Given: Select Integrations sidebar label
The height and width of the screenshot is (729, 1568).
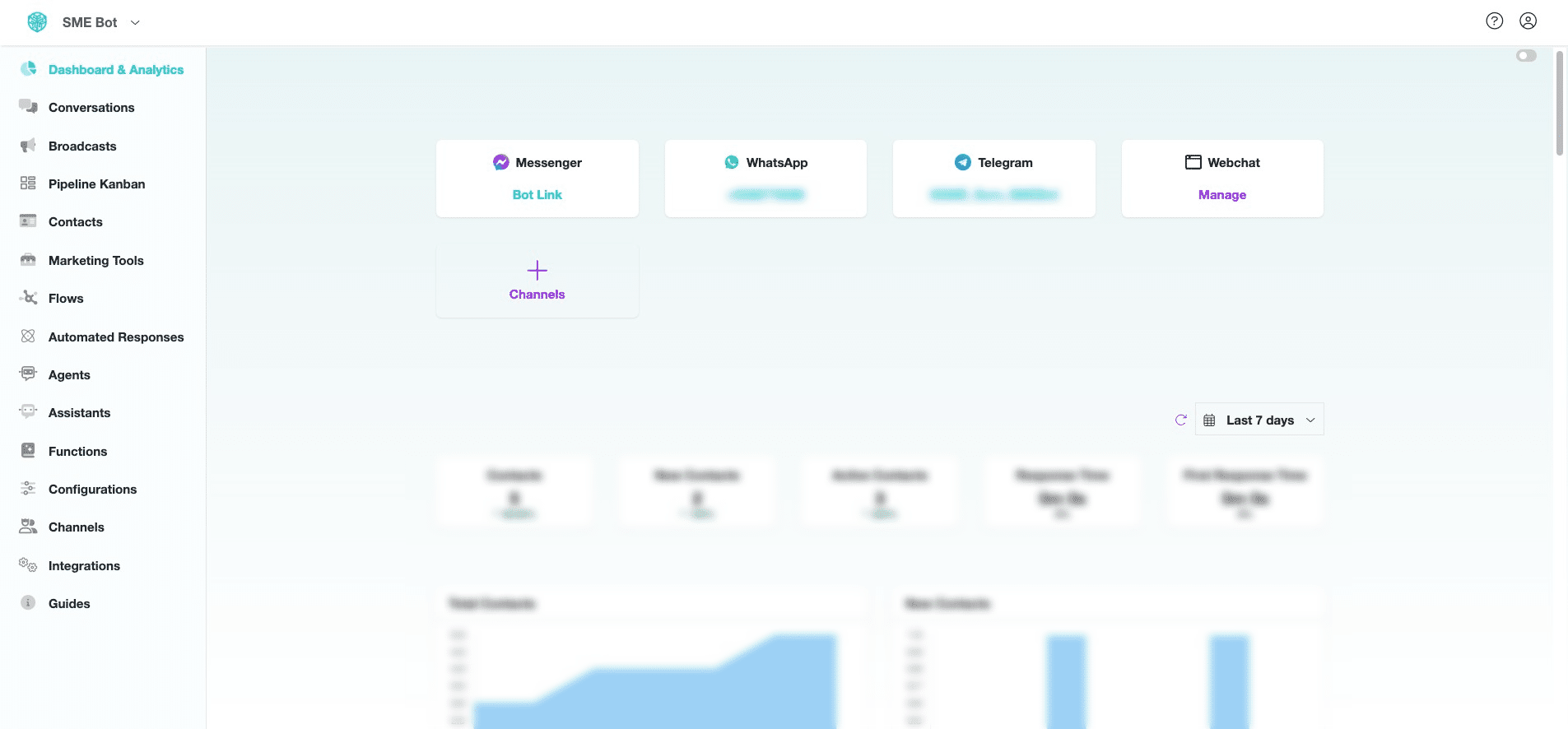Looking at the screenshot, I should (84, 566).
